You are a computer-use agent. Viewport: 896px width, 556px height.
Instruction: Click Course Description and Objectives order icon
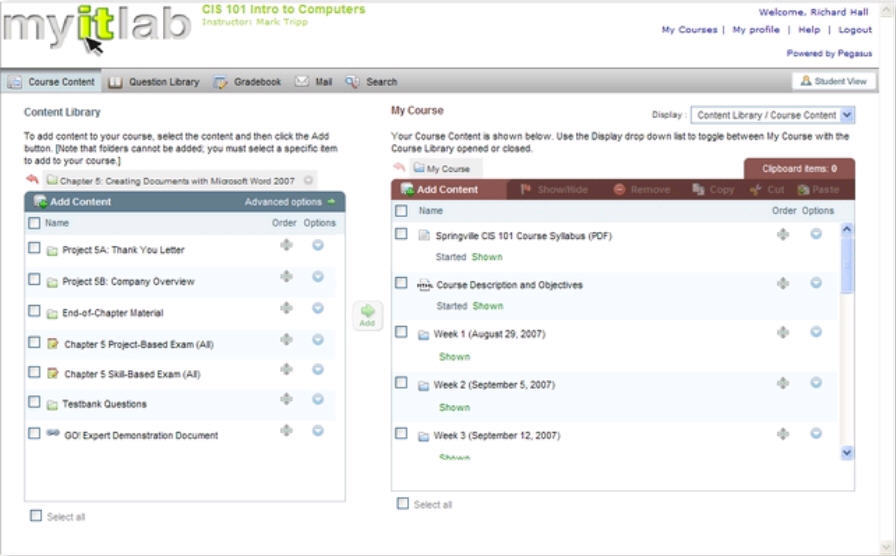tap(783, 283)
